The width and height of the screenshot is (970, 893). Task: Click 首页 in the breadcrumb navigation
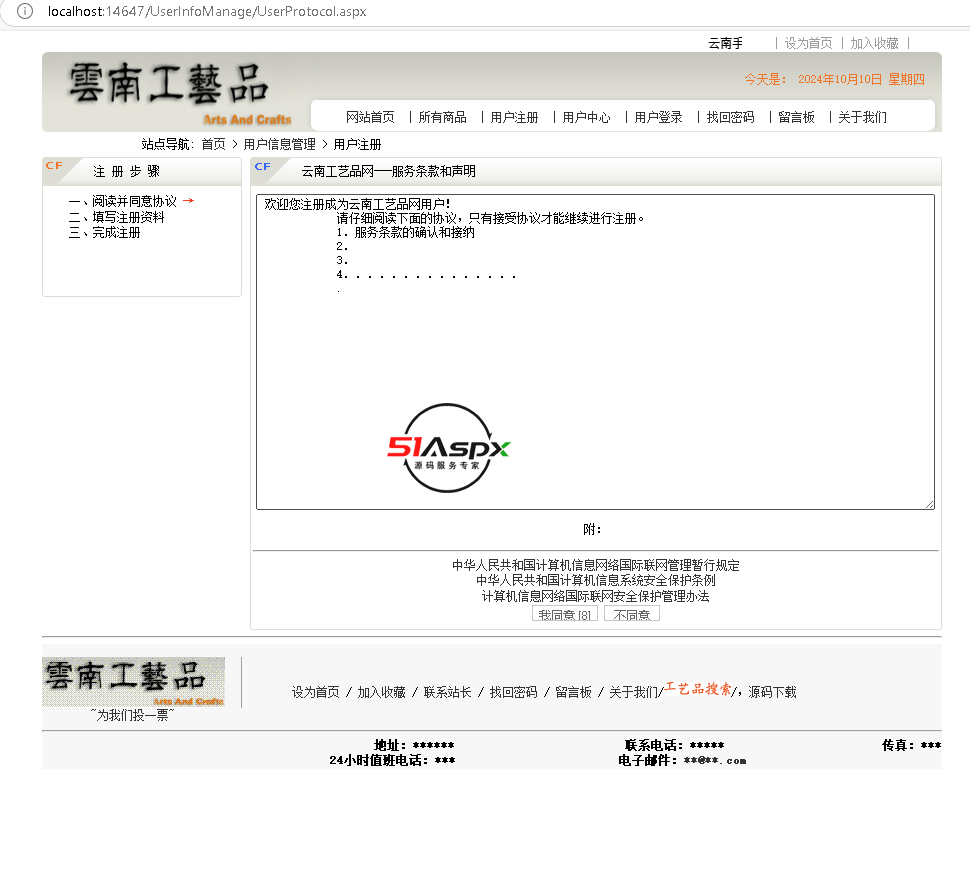point(213,144)
